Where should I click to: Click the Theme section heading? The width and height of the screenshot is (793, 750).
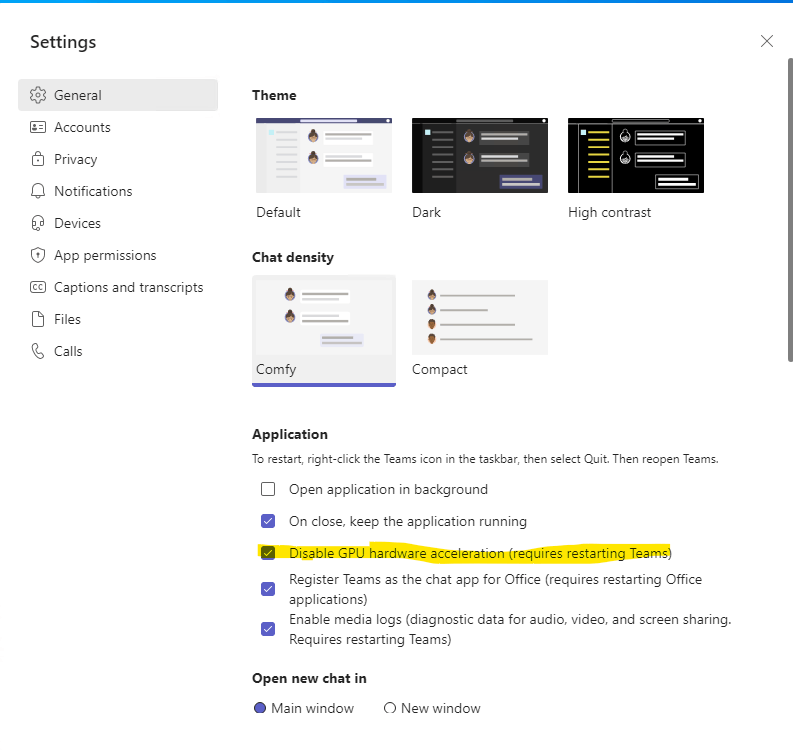[274, 95]
